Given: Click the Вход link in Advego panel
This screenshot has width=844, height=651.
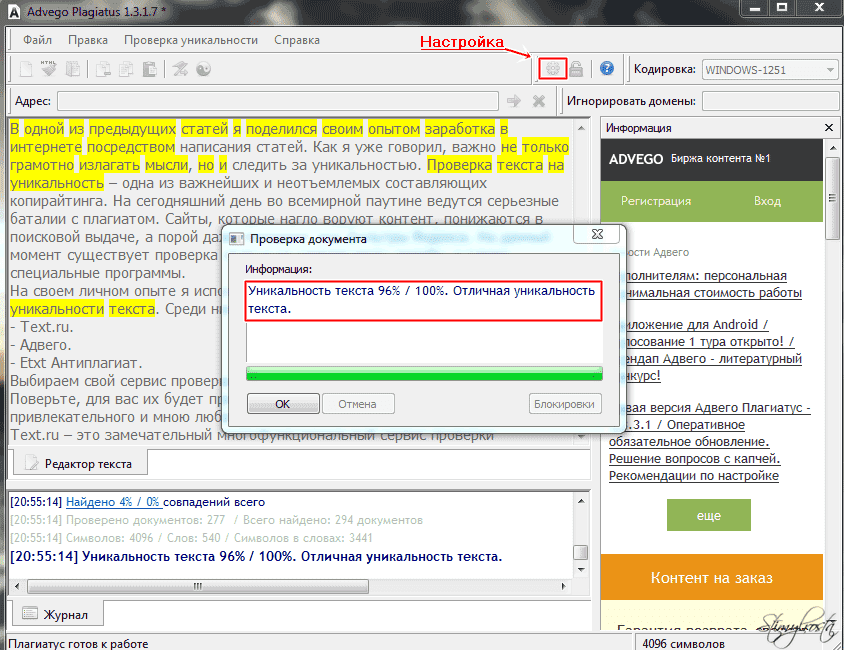Looking at the screenshot, I should click(x=767, y=201).
